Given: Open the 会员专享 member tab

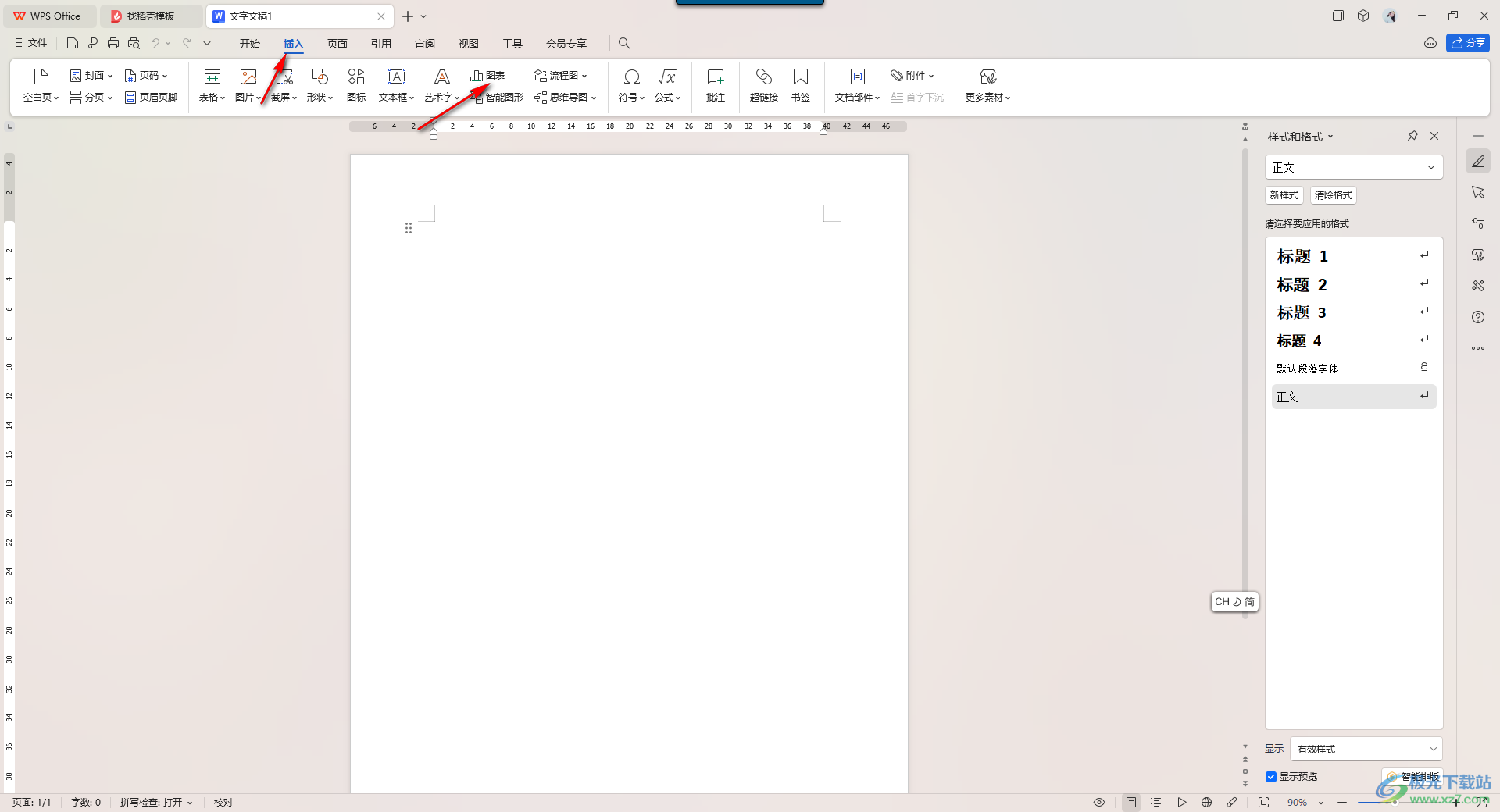Looking at the screenshot, I should [566, 44].
